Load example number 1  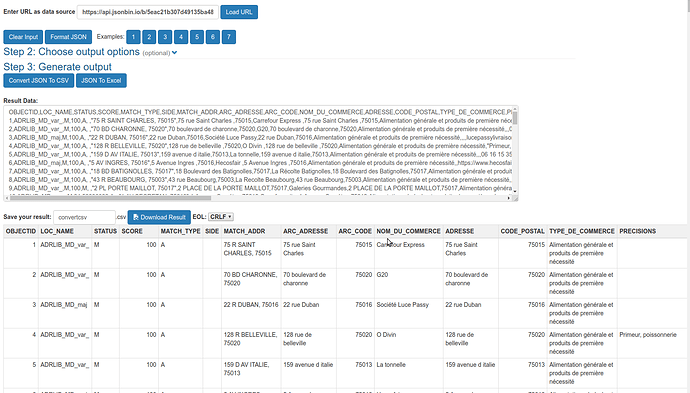[x=133, y=37]
